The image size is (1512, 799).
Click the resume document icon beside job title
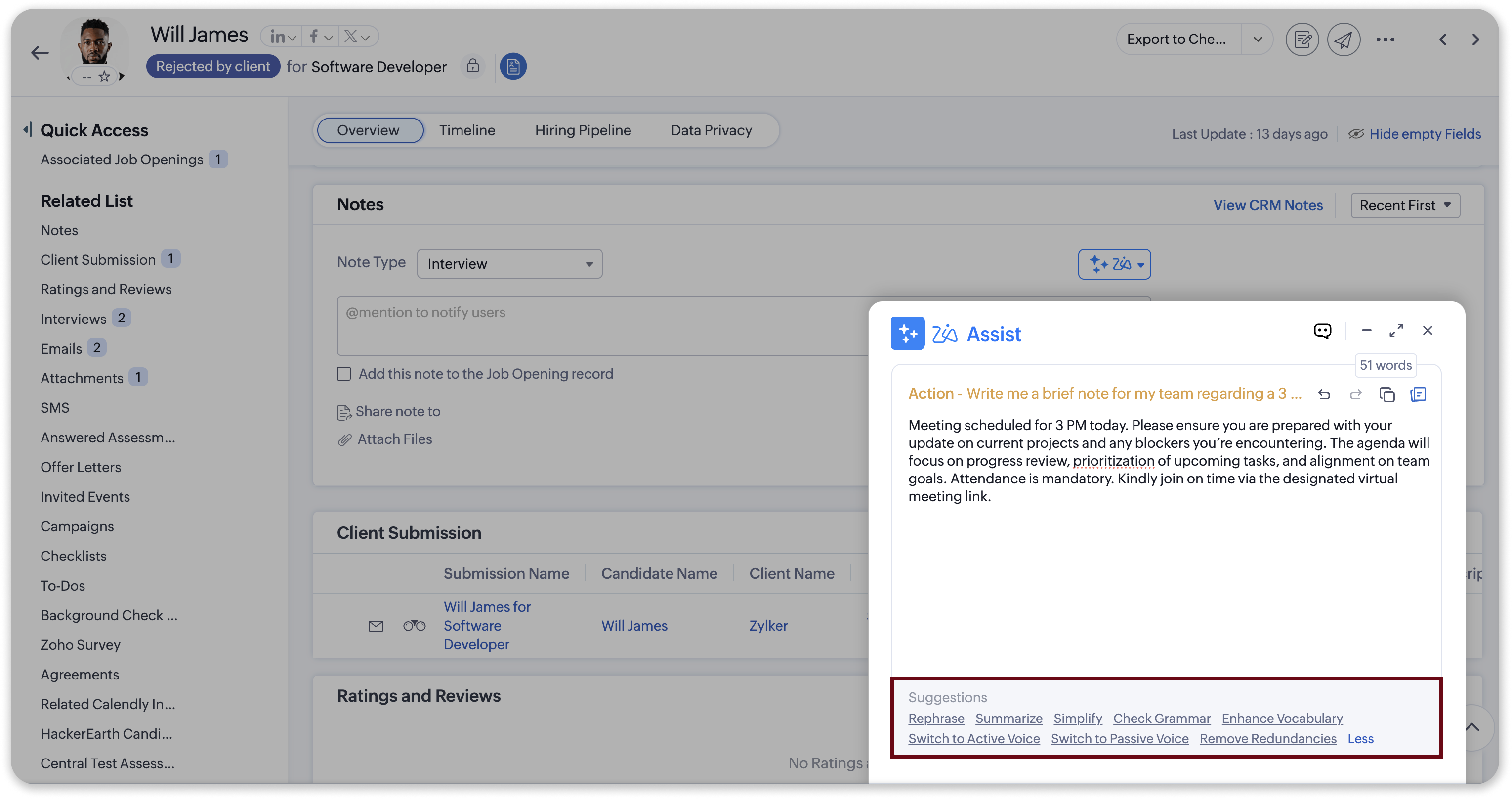click(x=513, y=67)
